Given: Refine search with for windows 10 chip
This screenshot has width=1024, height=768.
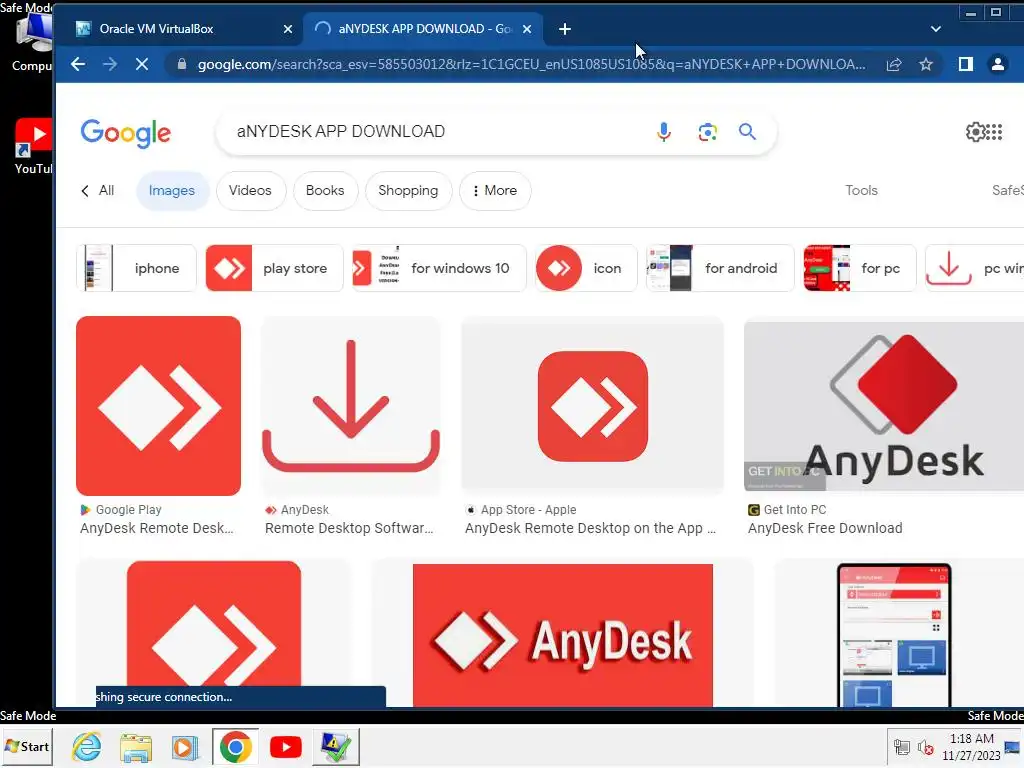Looking at the screenshot, I should tap(439, 268).
